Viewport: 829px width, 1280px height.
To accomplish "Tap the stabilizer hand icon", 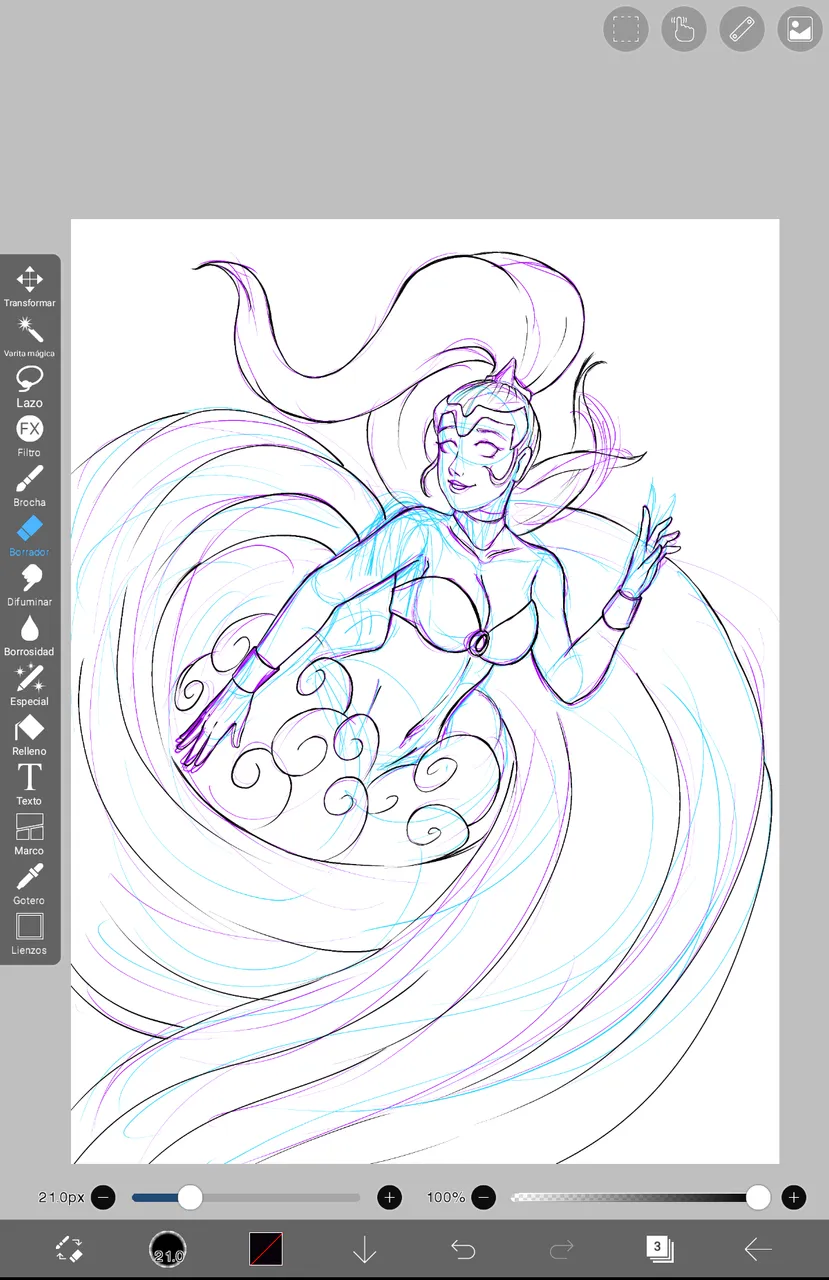I will pyautogui.click(x=684, y=29).
